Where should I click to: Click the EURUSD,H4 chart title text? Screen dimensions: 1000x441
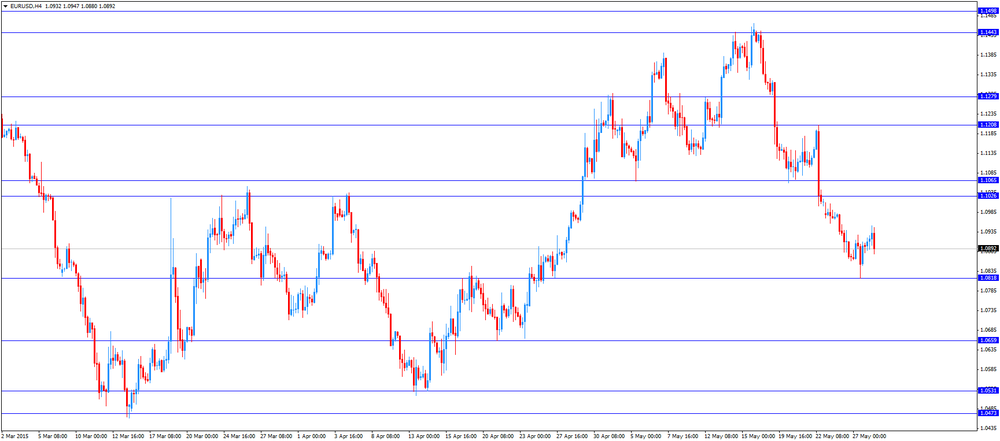(26, 6)
